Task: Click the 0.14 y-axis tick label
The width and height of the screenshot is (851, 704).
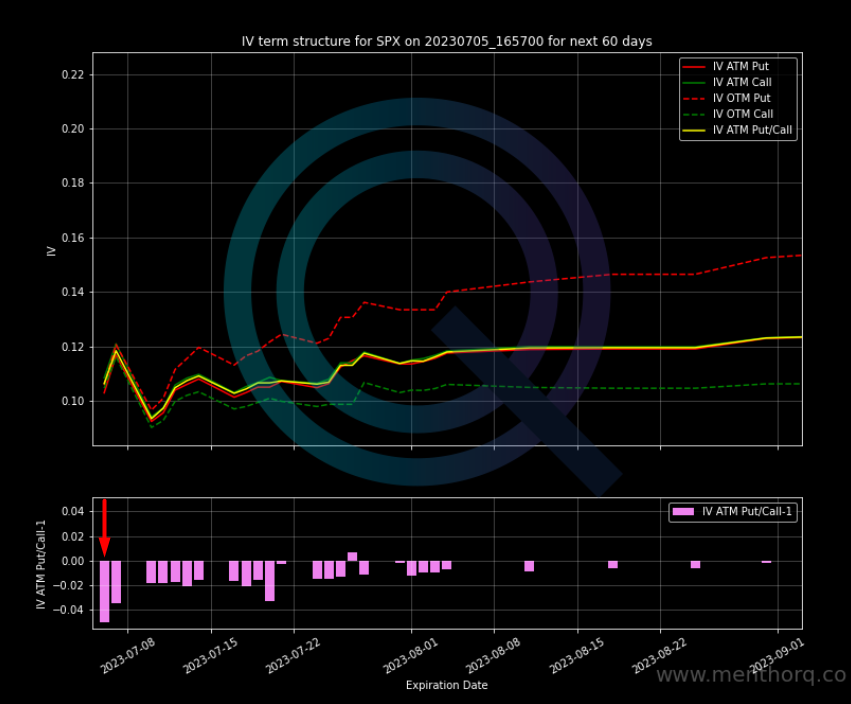Action: [x=73, y=292]
